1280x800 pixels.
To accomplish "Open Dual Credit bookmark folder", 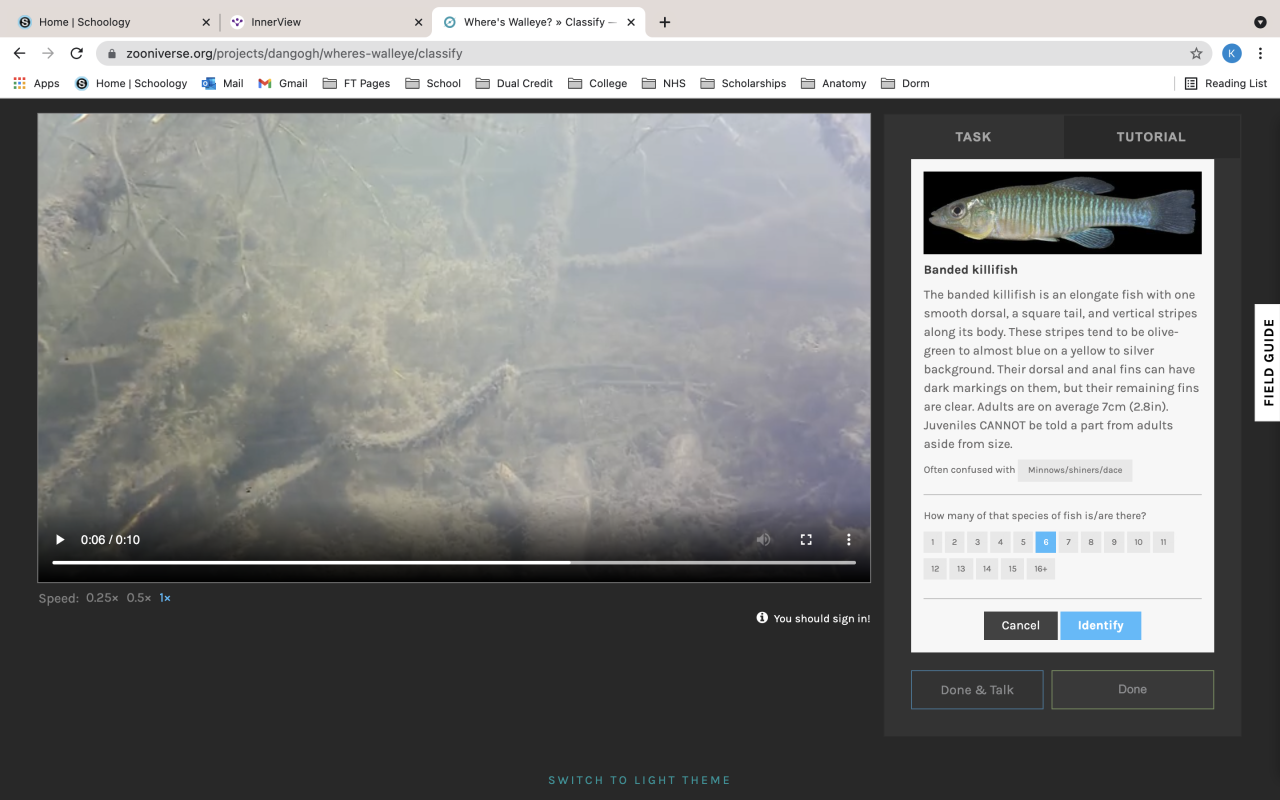I will pyautogui.click(x=514, y=84).
